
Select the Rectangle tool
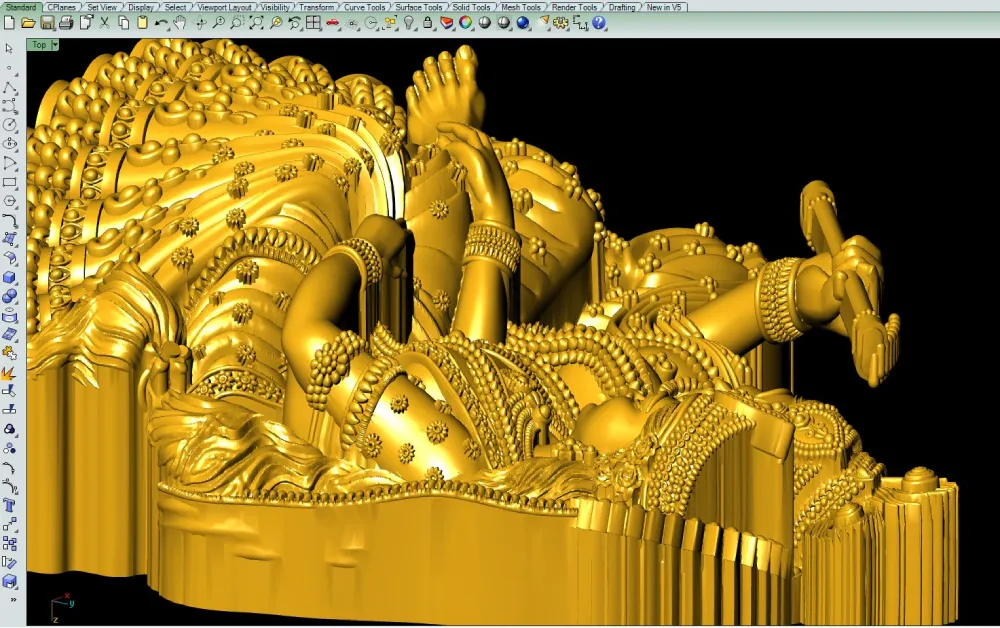point(9,182)
